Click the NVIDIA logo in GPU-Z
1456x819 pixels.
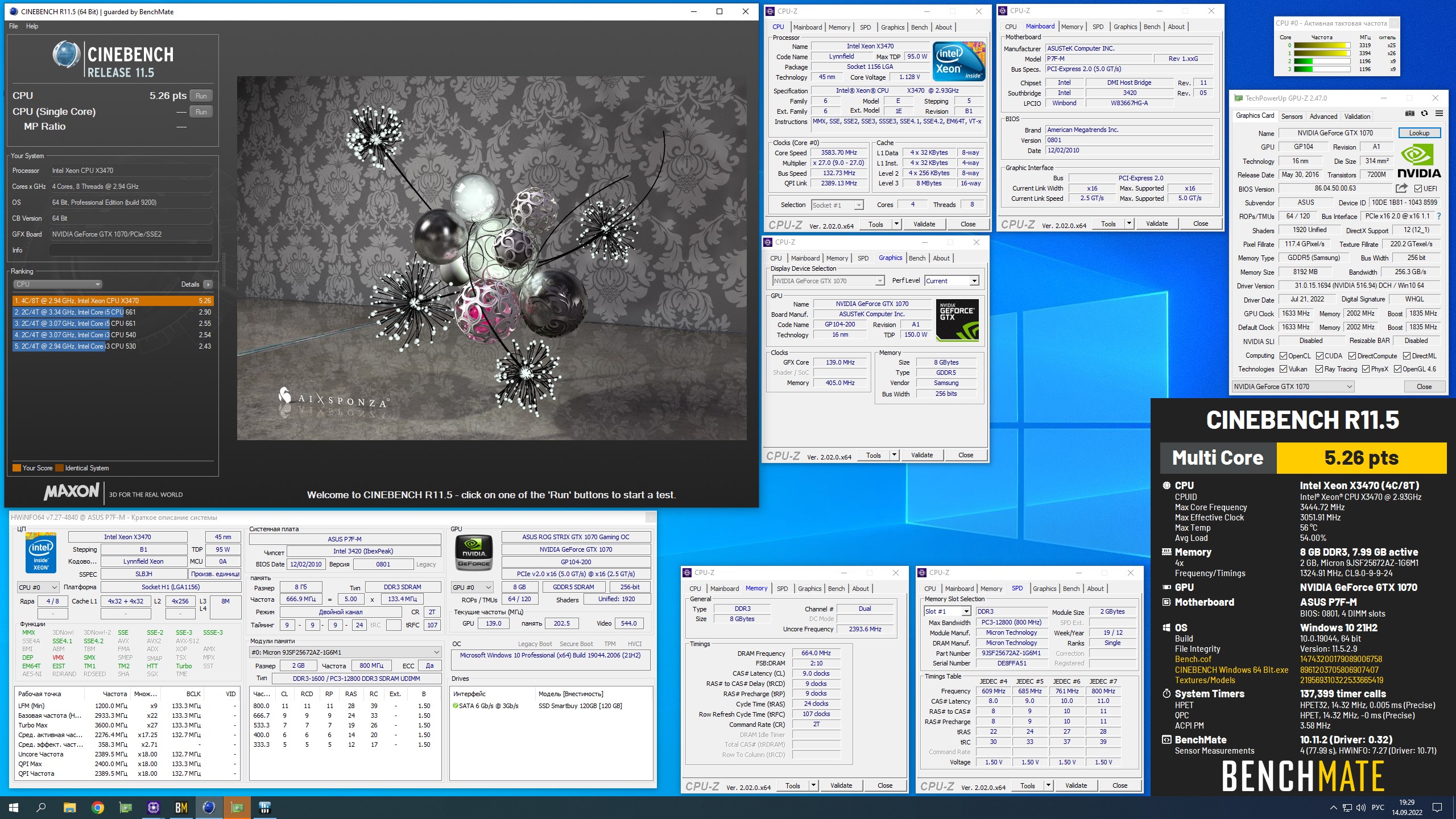[1418, 162]
